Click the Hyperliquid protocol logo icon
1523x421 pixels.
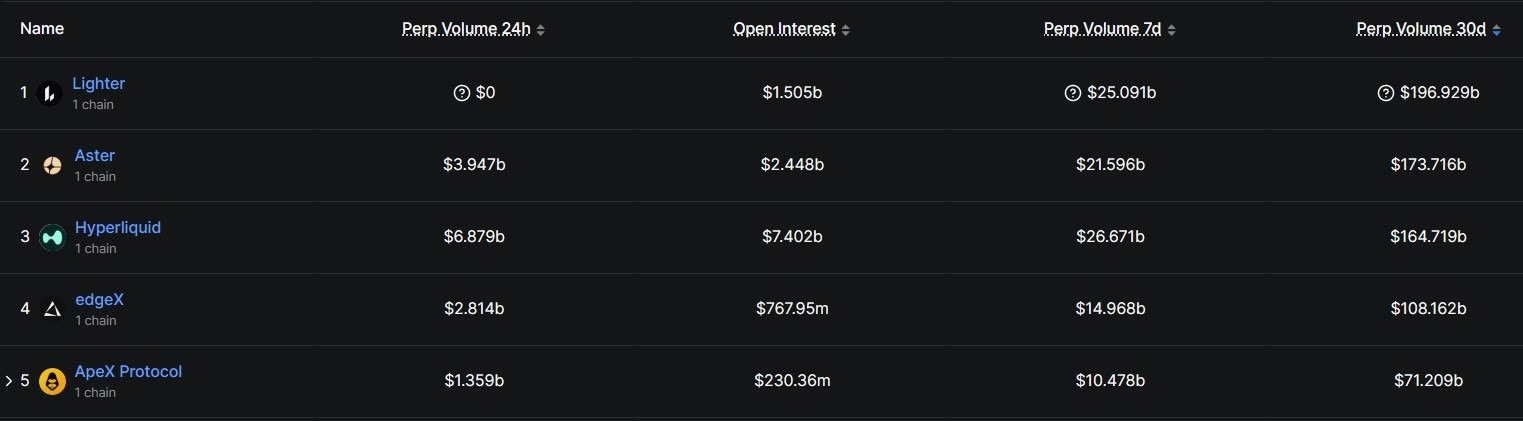pos(52,237)
